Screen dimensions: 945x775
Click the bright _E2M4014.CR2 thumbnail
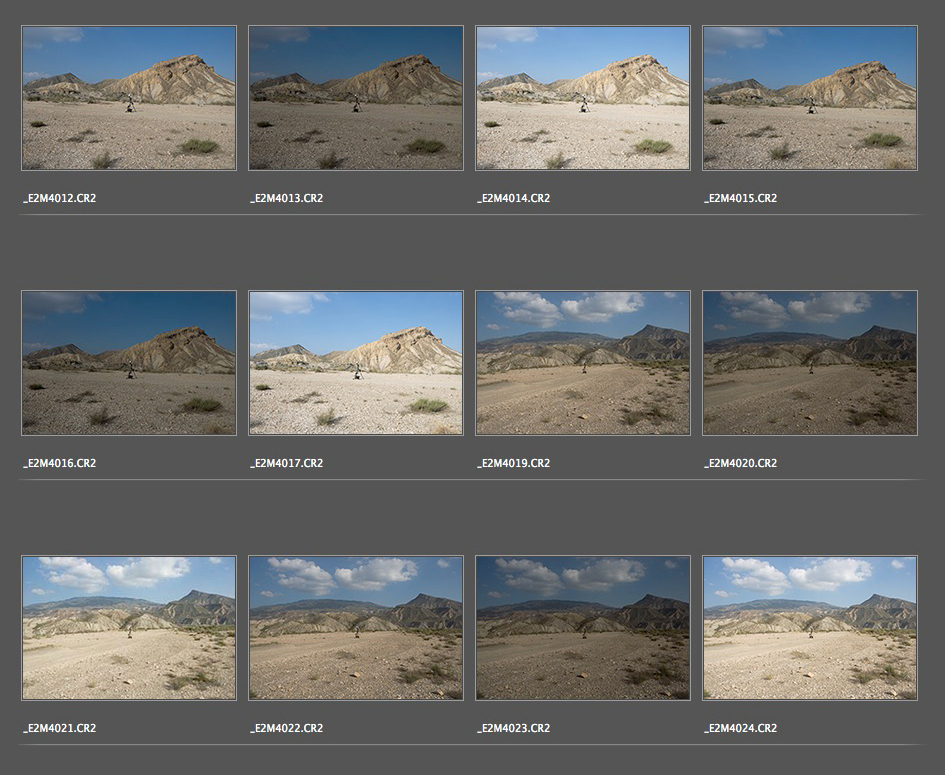[x=583, y=98]
